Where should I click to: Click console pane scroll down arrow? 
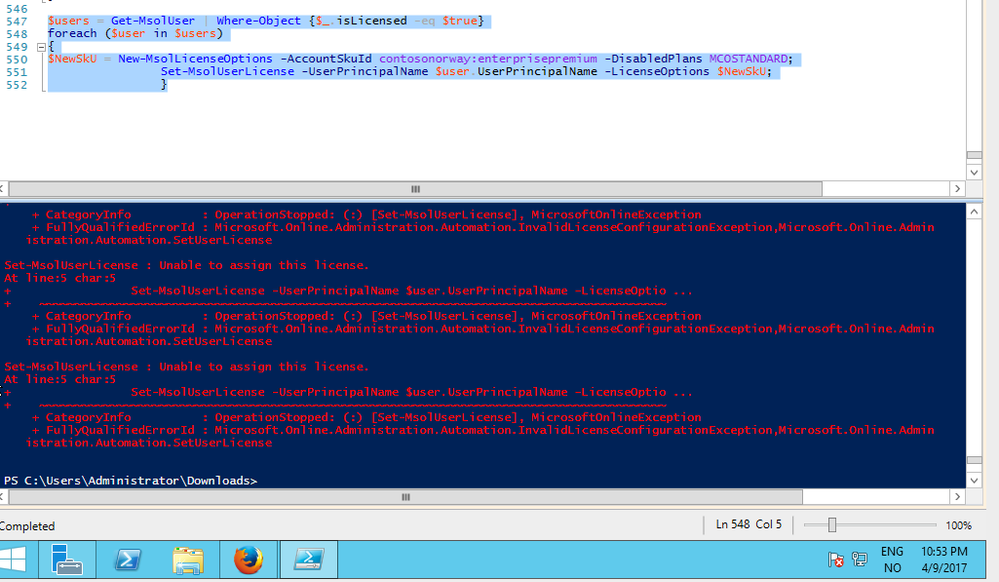(974, 481)
